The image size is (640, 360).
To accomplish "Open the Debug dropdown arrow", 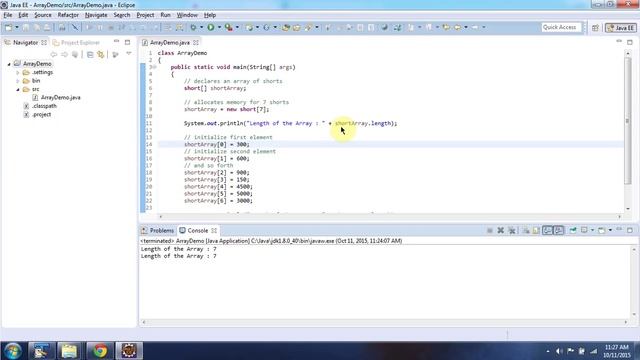I will pos(201,27).
